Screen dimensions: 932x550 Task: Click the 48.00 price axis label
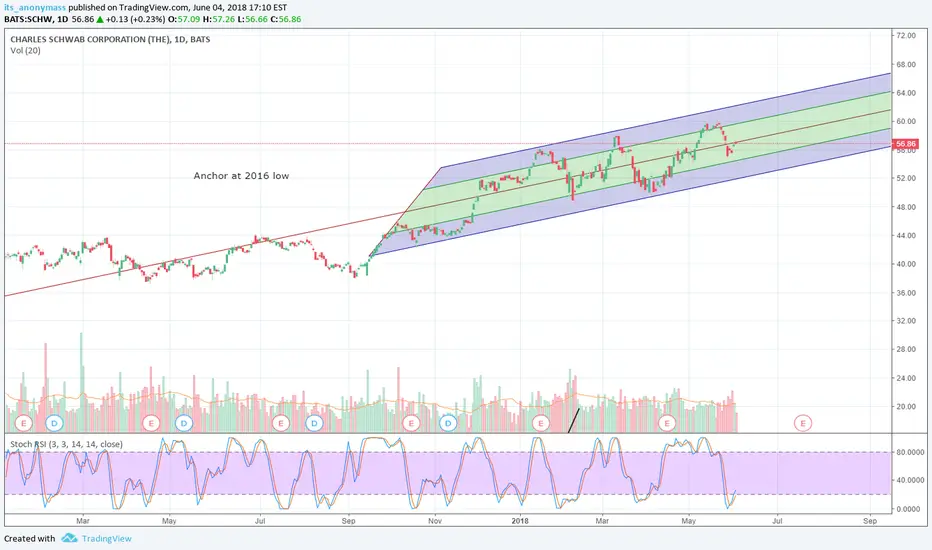pyautogui.click(x=906, y=207)
